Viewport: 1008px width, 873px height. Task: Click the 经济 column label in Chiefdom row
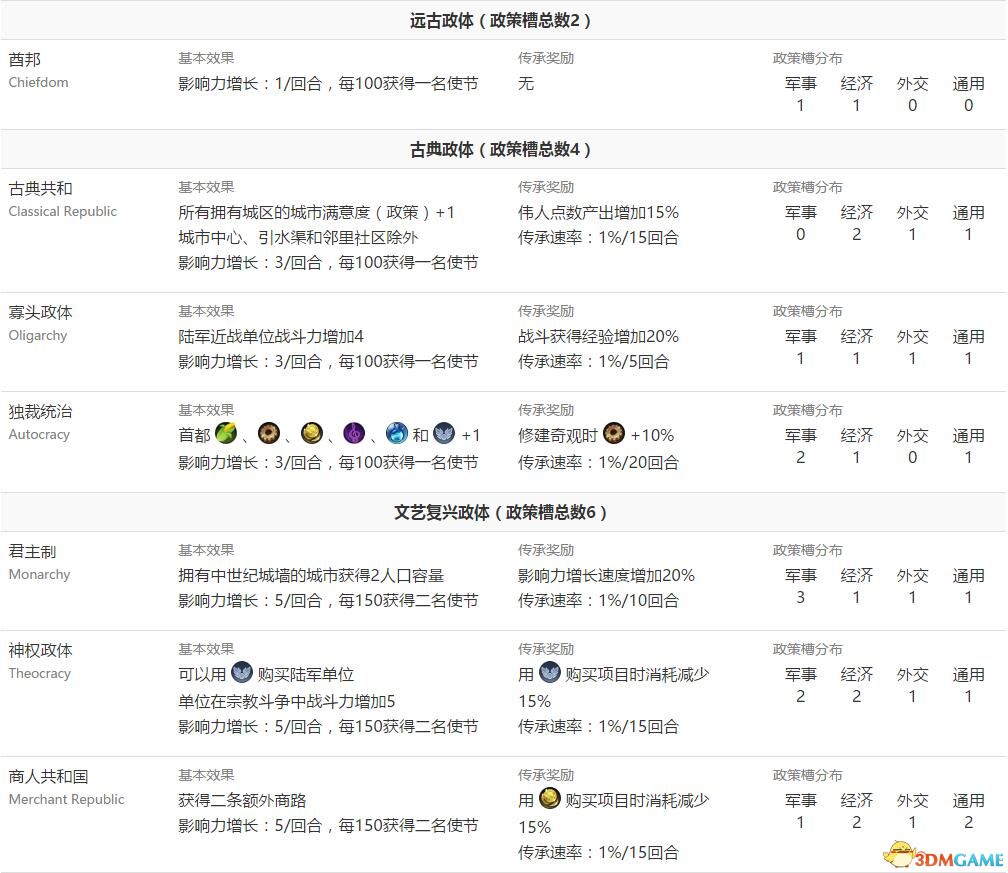(x=856, y=84)
